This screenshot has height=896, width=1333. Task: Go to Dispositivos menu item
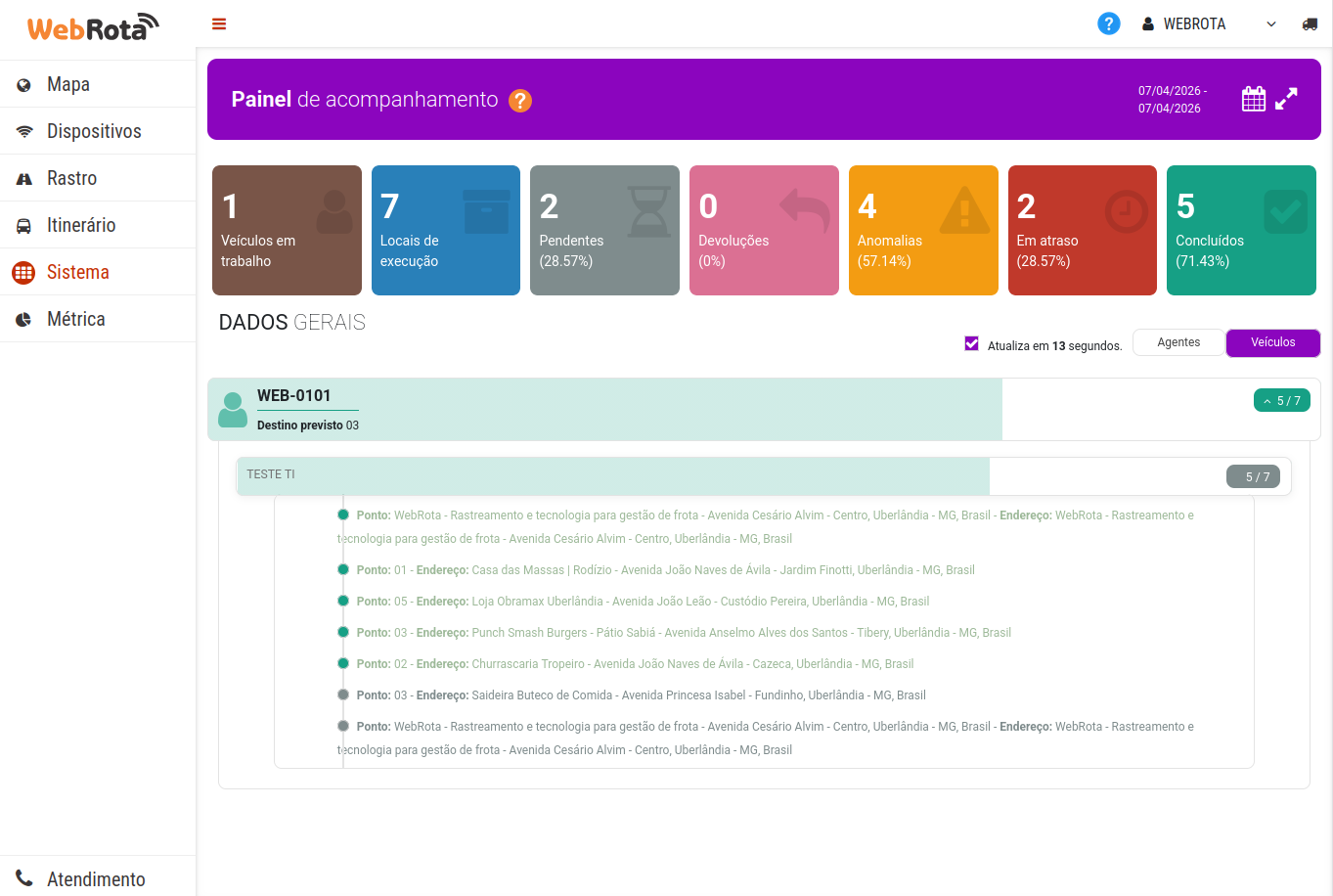click(x=94, y=131)
